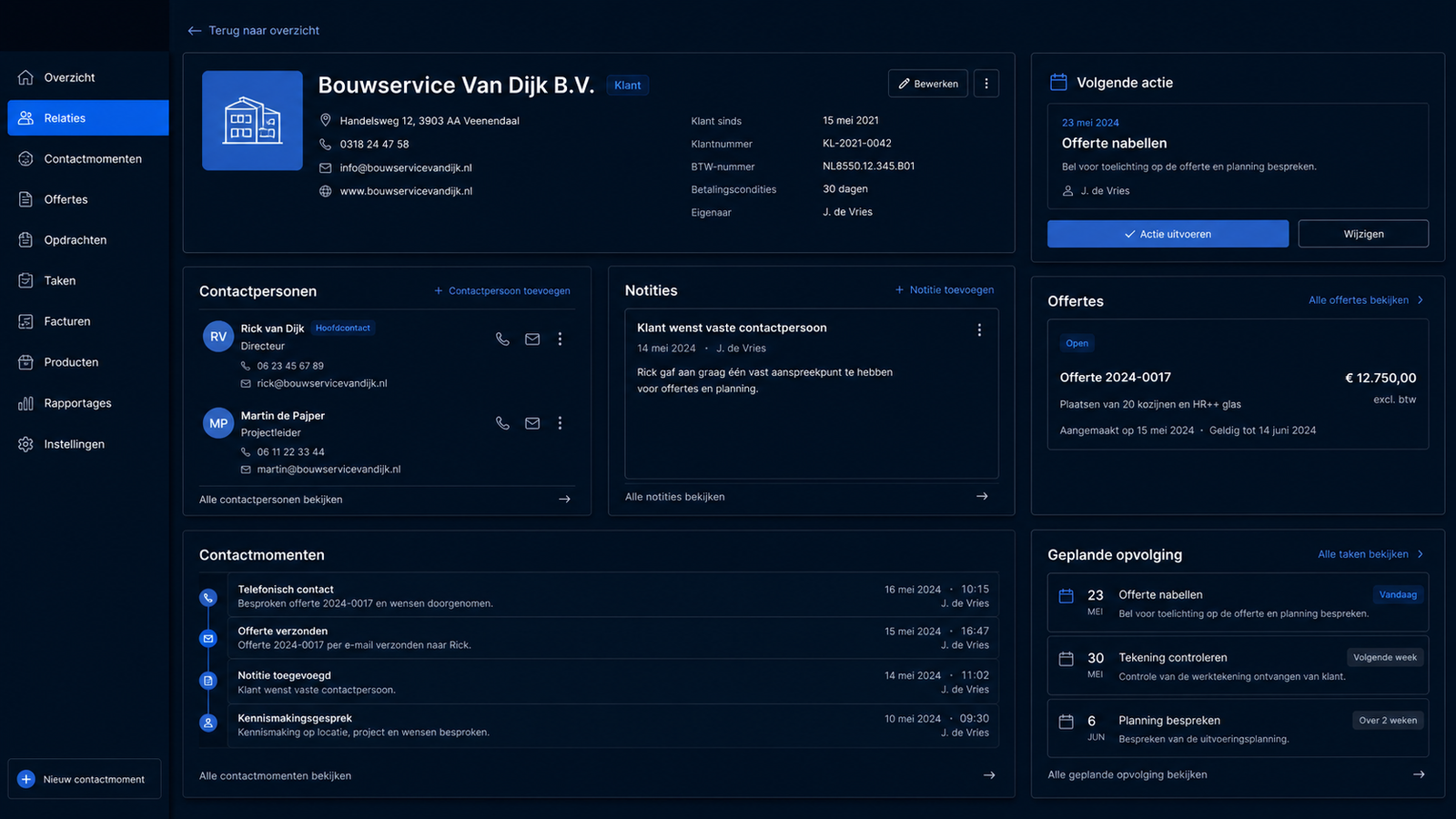Open Producten in sidebar
Screen dimensions: 1456x819
click(87, 362)
